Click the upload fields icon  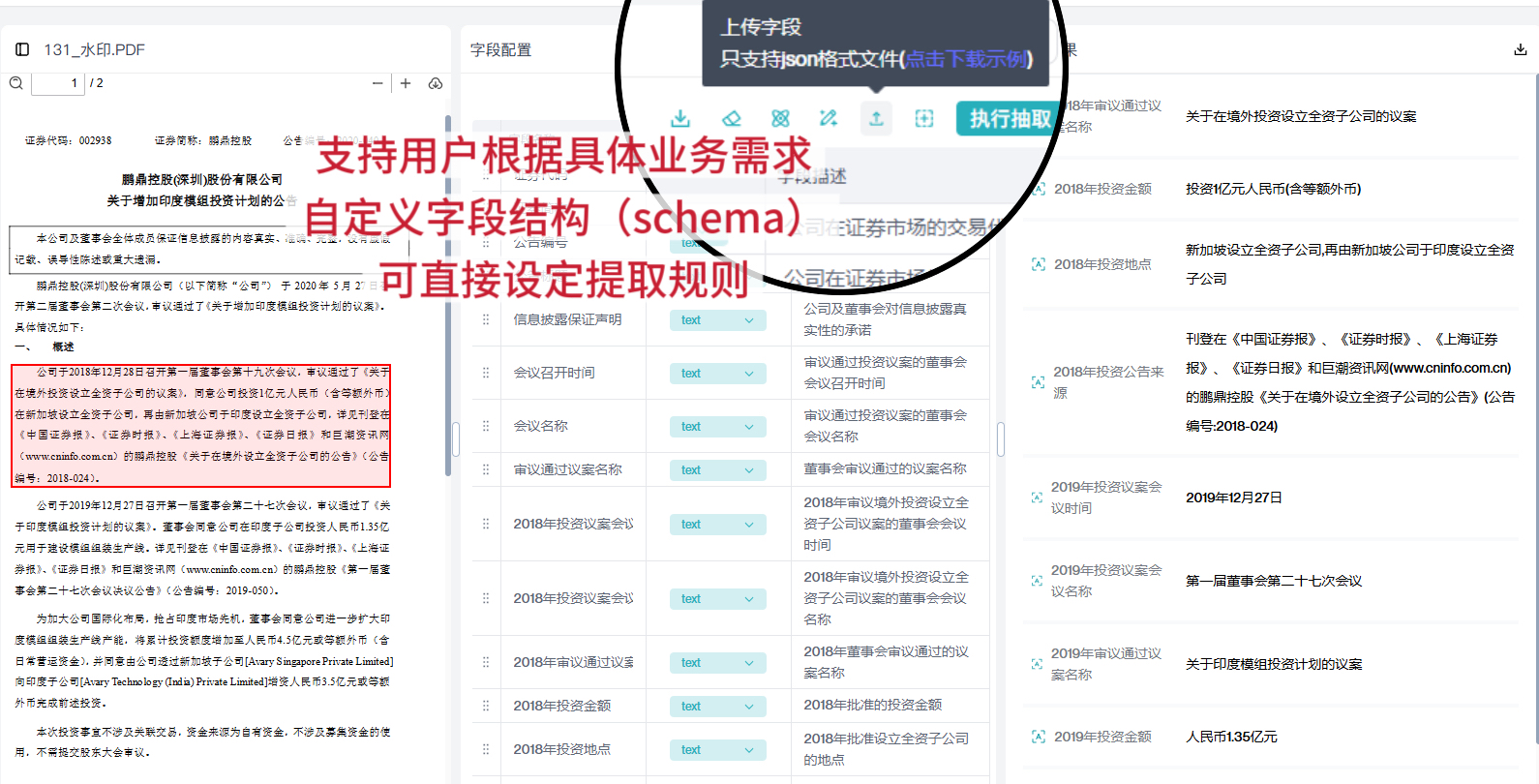(876, 118)
